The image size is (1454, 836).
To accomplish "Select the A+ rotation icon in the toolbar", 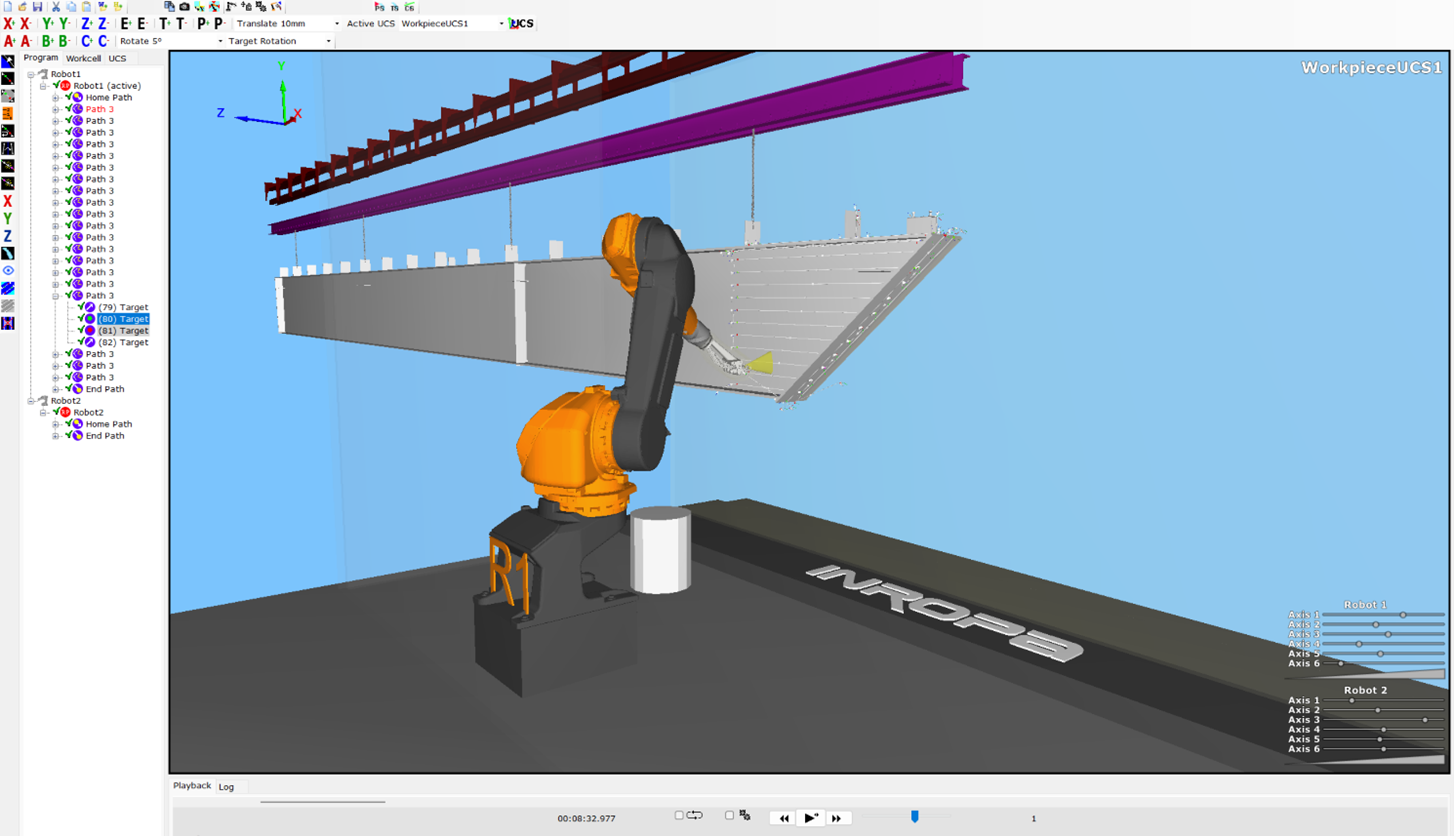I will [x=8, y=41].
